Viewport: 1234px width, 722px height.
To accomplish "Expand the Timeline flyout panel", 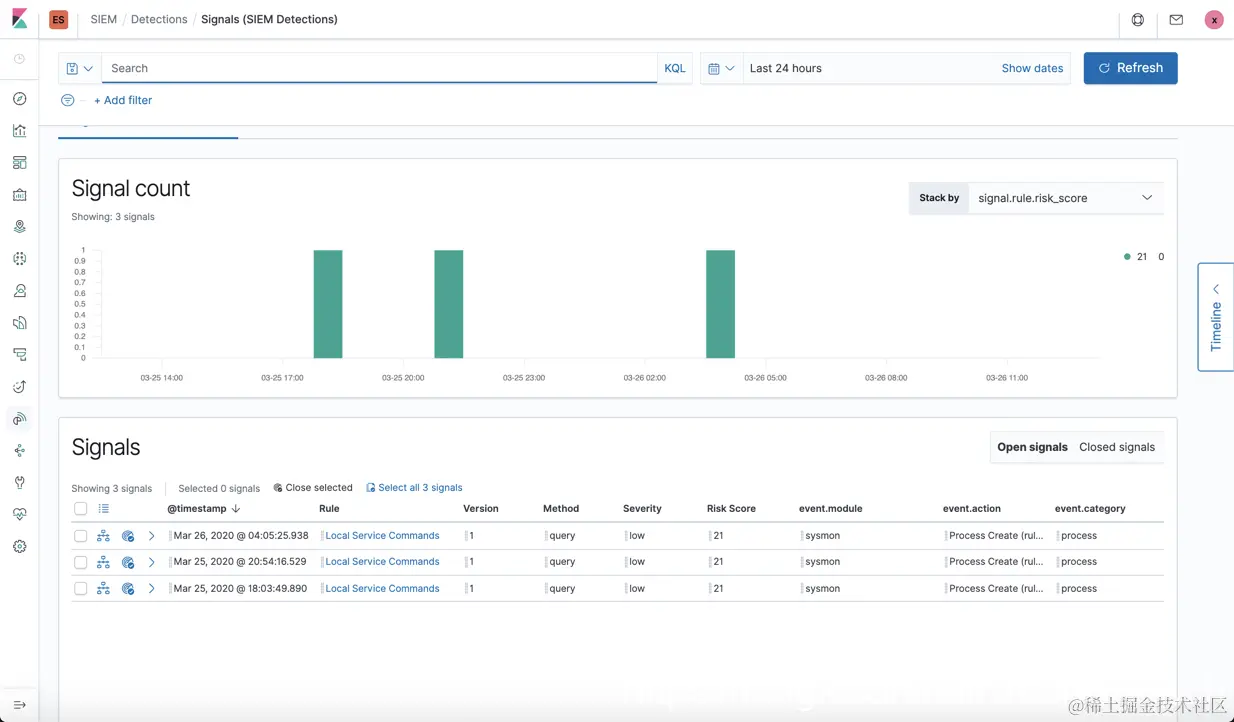I will pyautogui.click(x=1216, y=317).
